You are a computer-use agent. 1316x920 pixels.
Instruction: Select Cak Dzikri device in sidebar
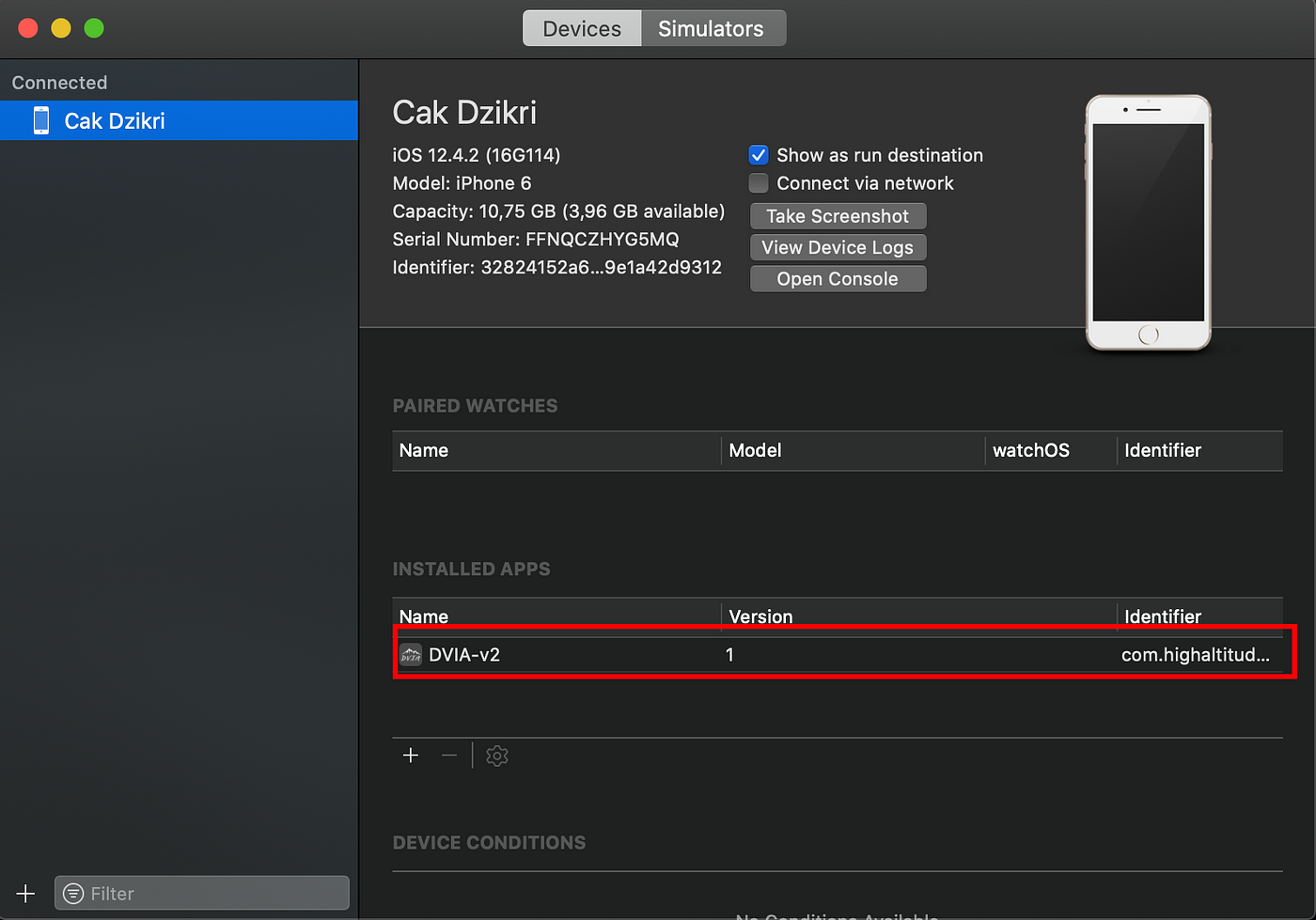[179, 120]
